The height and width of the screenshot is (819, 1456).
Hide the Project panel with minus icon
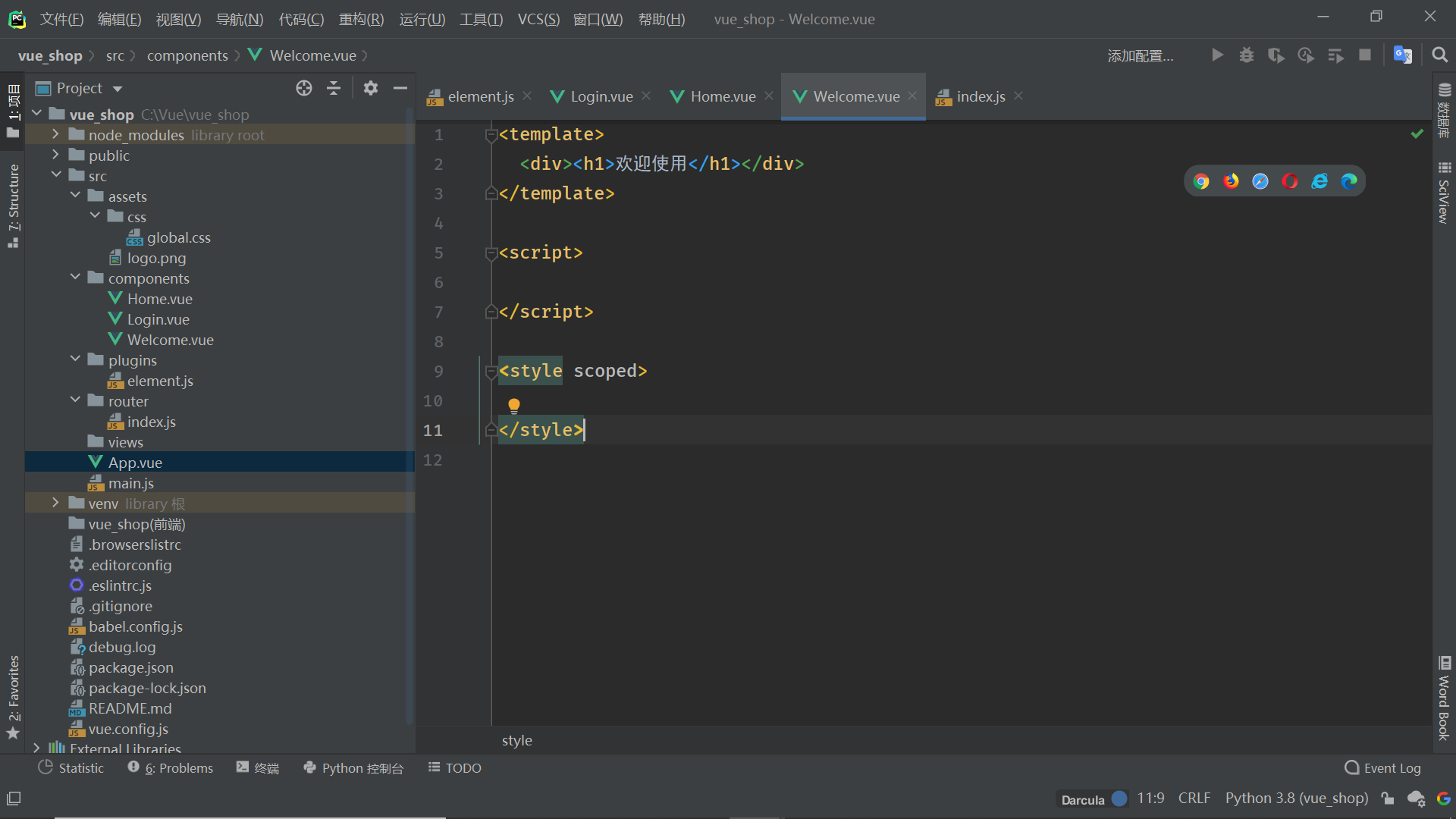pyautogui.click(x=400, y=88)
